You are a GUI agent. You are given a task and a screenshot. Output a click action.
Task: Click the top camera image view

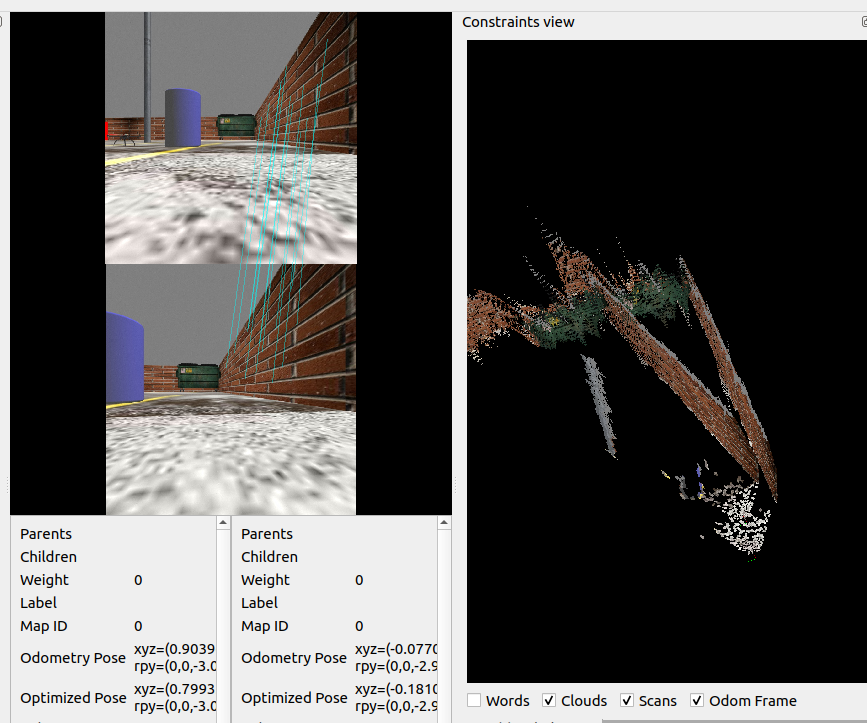click(x=230, y=138)
